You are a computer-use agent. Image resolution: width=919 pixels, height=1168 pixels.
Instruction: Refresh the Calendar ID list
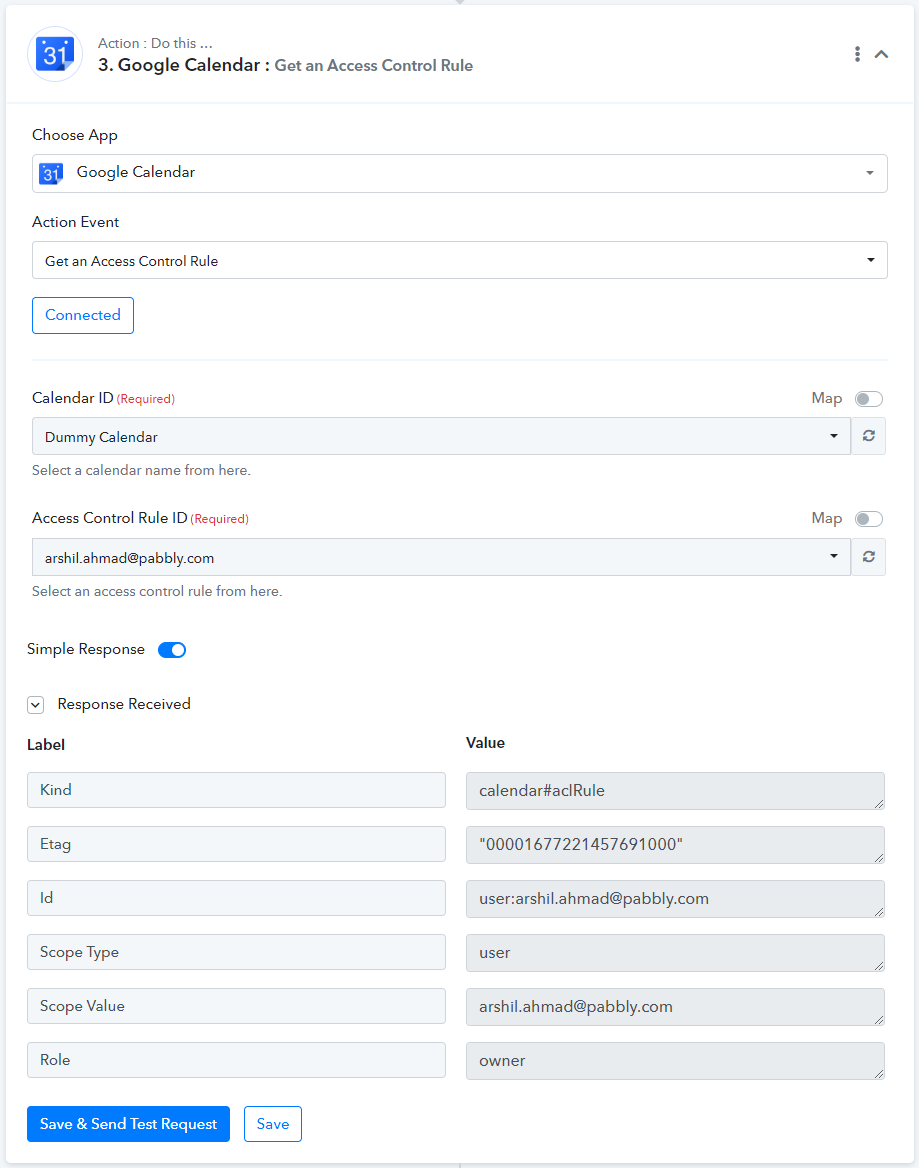coord(868,436)
